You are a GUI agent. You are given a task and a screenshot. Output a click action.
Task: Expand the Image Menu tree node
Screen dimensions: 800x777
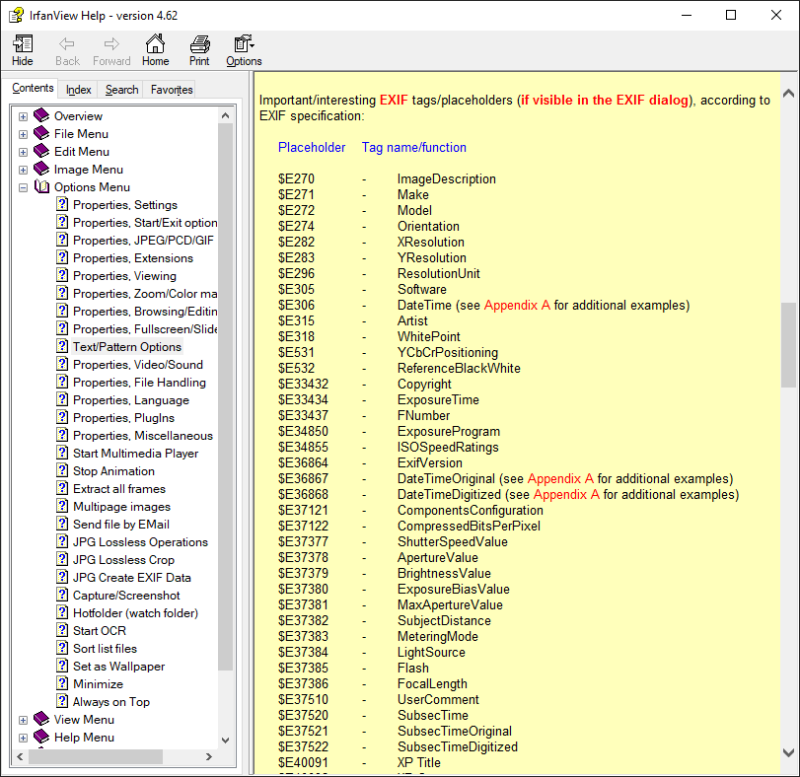coord(23,169)
